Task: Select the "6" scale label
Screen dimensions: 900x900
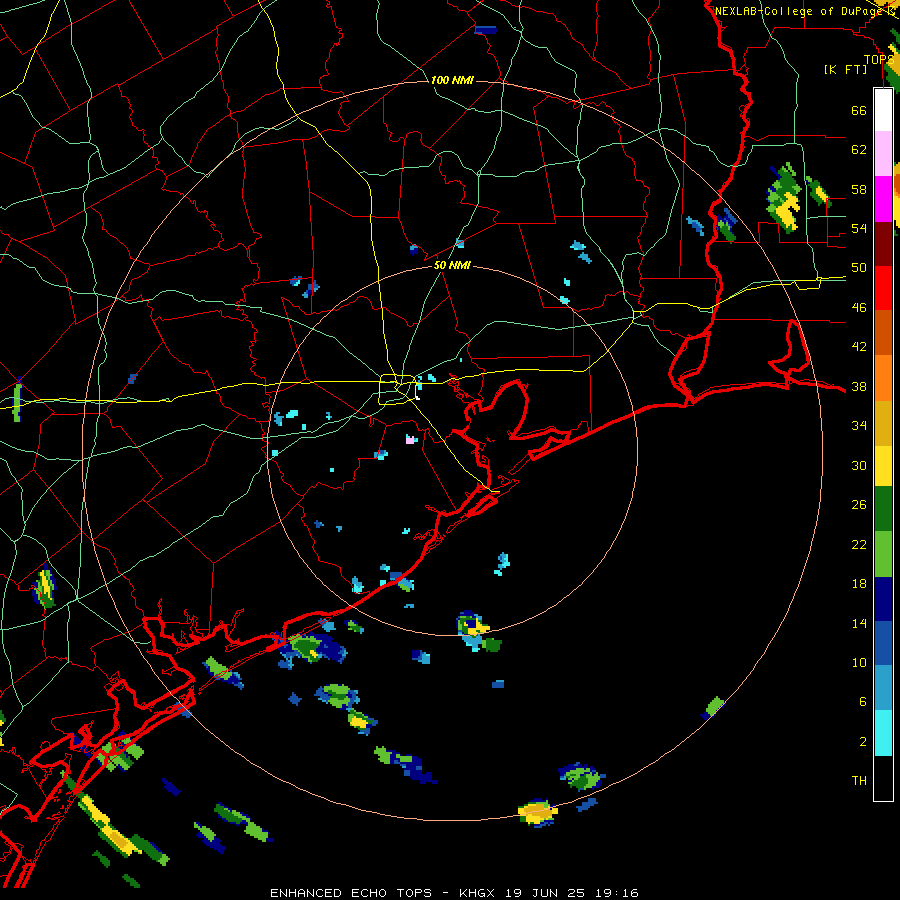Action: 863,702
